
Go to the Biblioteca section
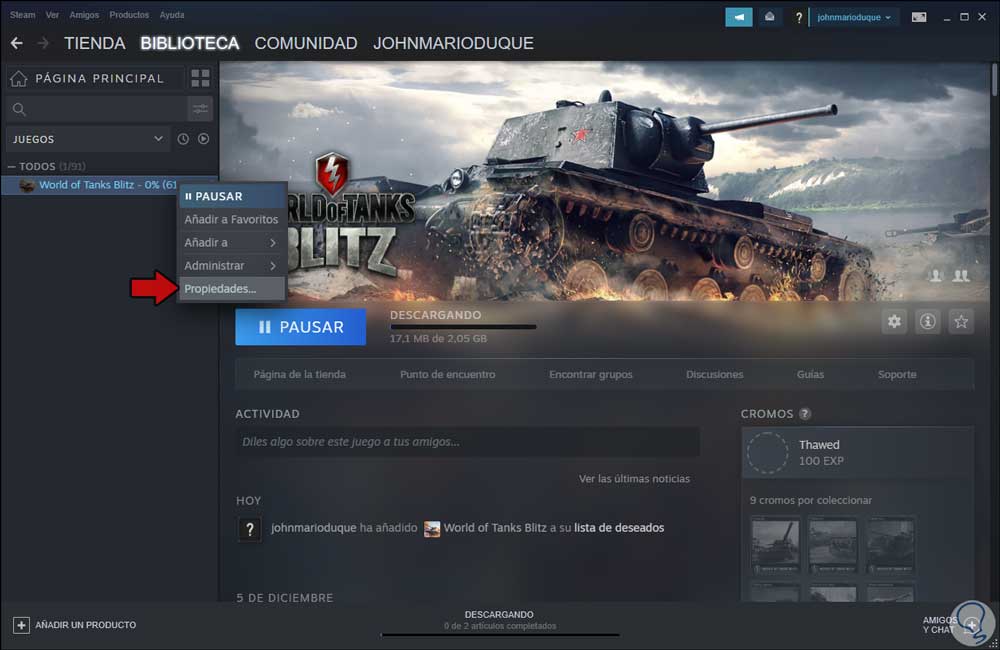tap(189, 43)
